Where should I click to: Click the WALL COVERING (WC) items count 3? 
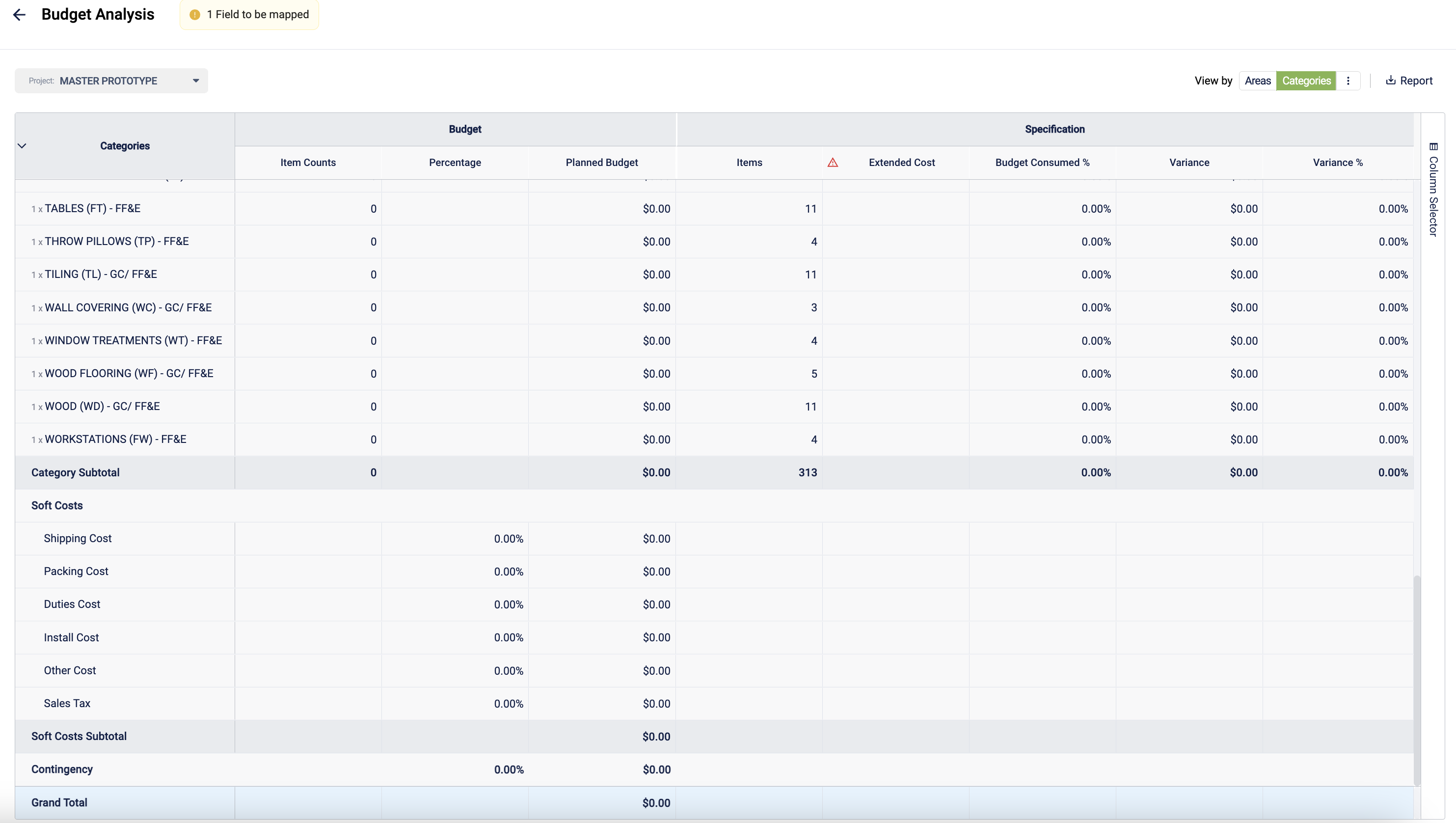click(814, 307)
